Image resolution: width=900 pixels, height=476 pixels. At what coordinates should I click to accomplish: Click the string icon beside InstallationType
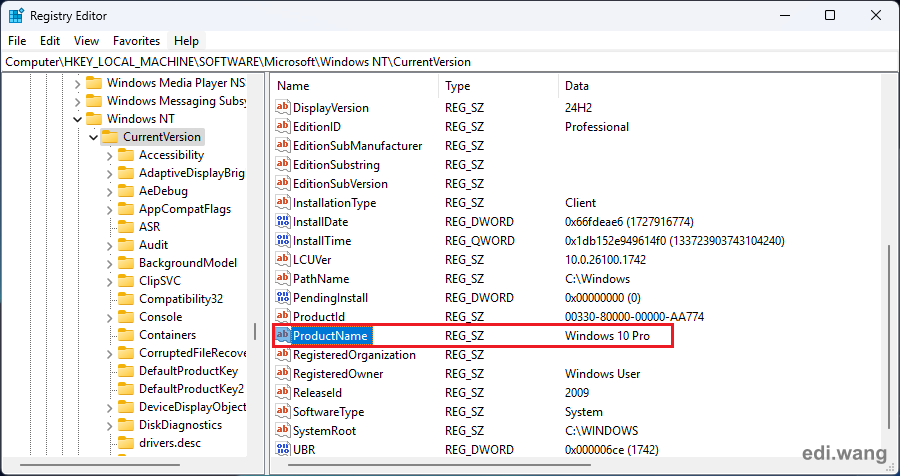pyautogui.click(x=282, y=202)
